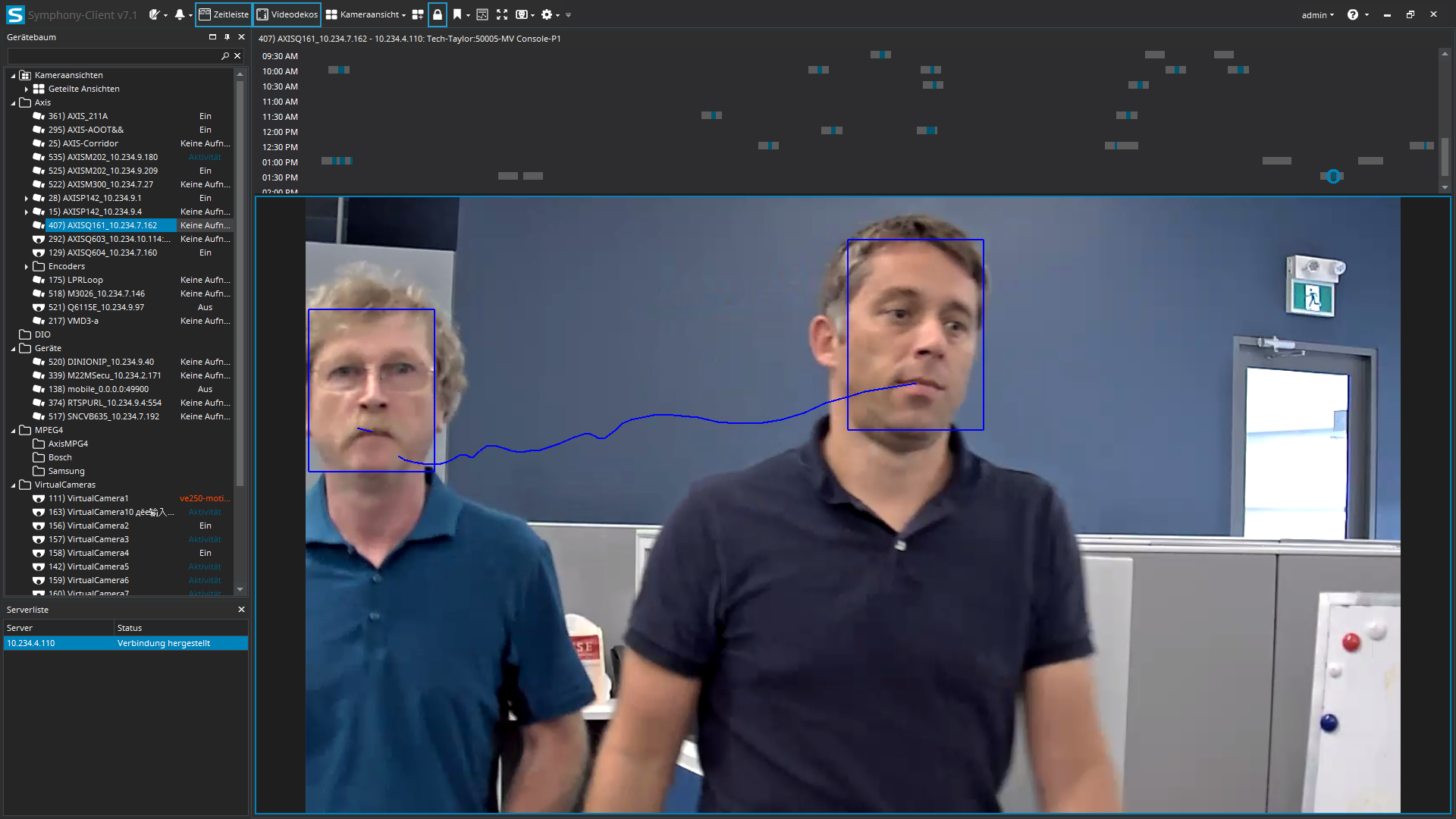Open the Kameraansicht dropdown

pos(366,14)
